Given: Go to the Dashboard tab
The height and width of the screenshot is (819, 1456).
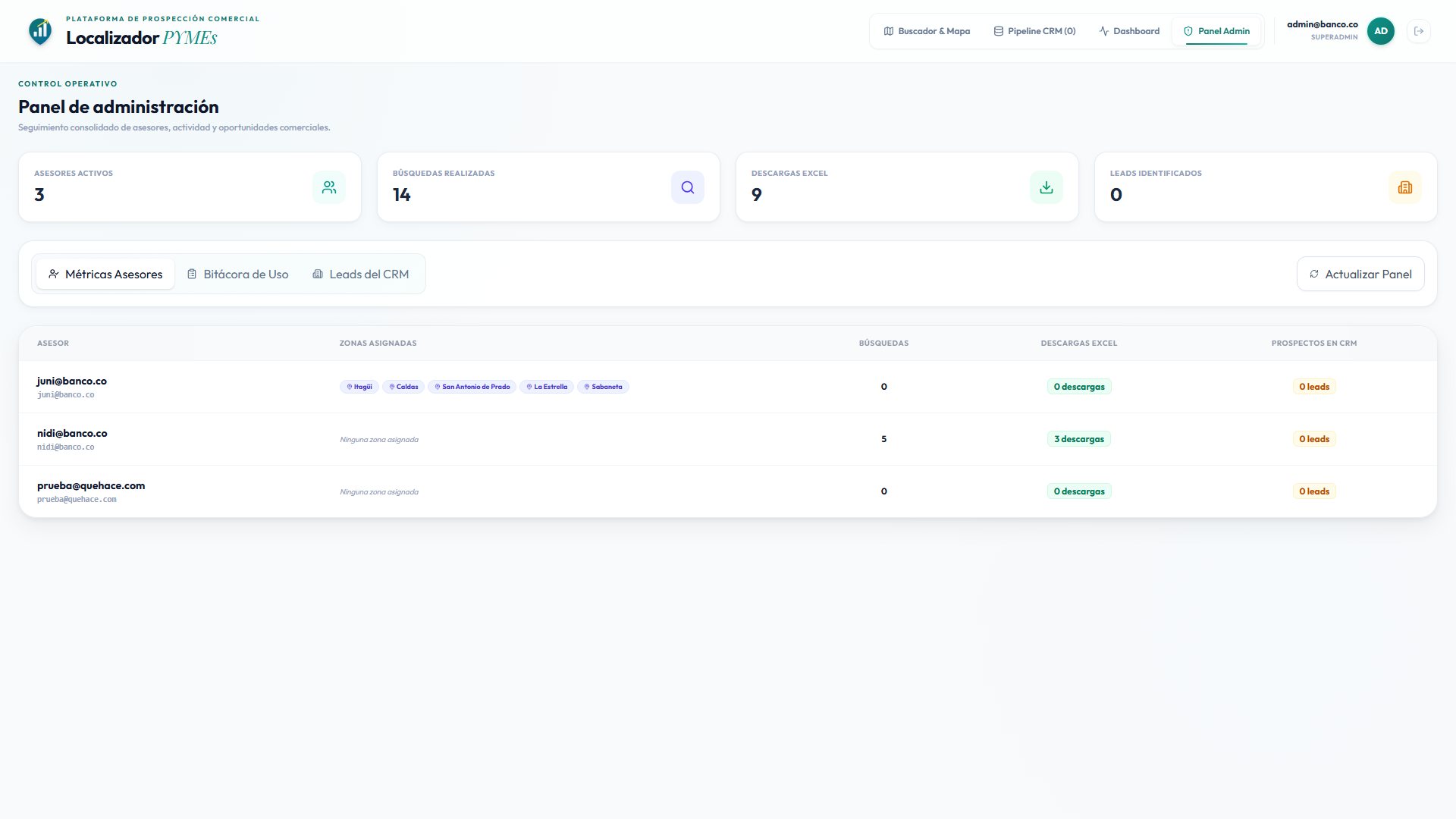Looking at the screenshot, I should coord(1129,31).
